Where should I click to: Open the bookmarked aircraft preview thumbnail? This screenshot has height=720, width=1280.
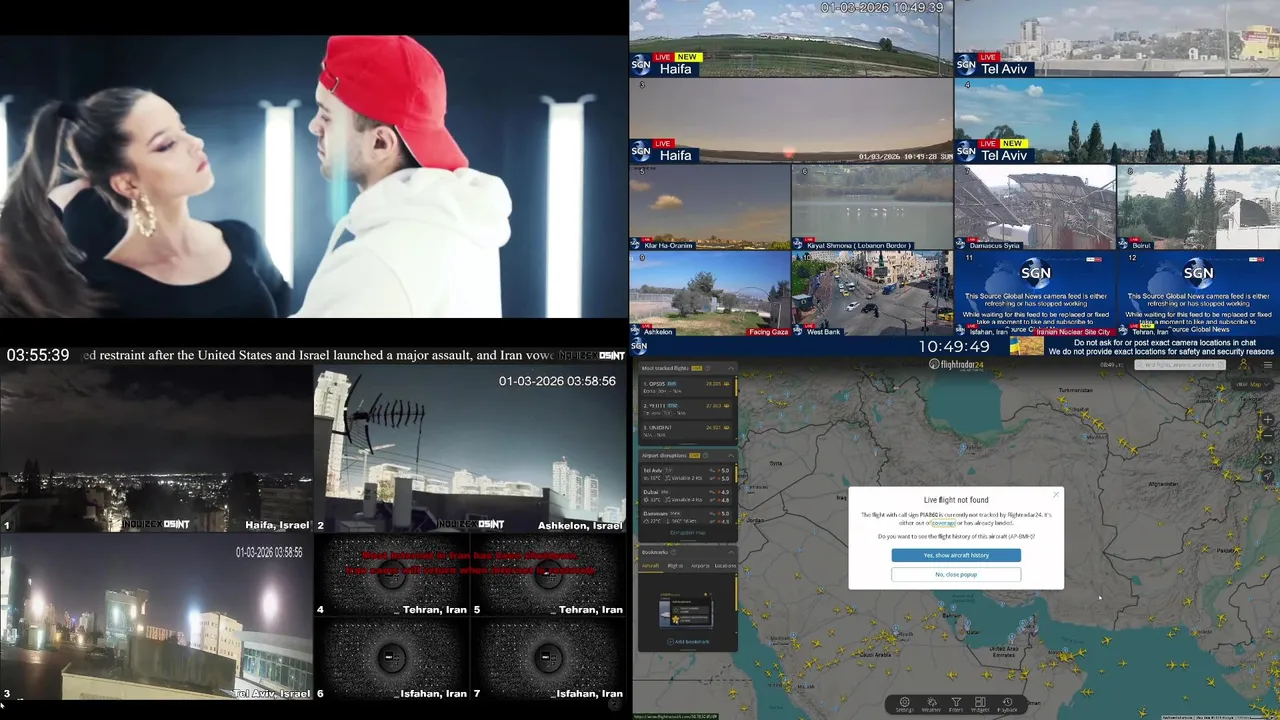(x=686, y=609)
